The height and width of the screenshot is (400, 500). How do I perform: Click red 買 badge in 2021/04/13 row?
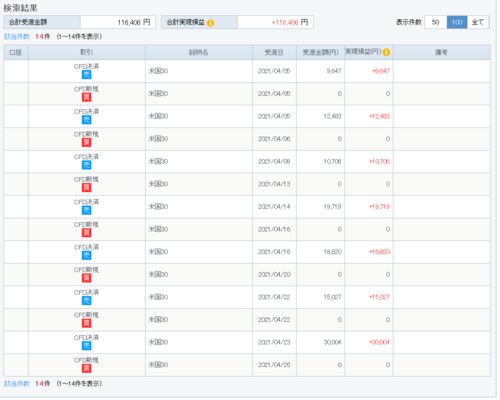[86, 188]
